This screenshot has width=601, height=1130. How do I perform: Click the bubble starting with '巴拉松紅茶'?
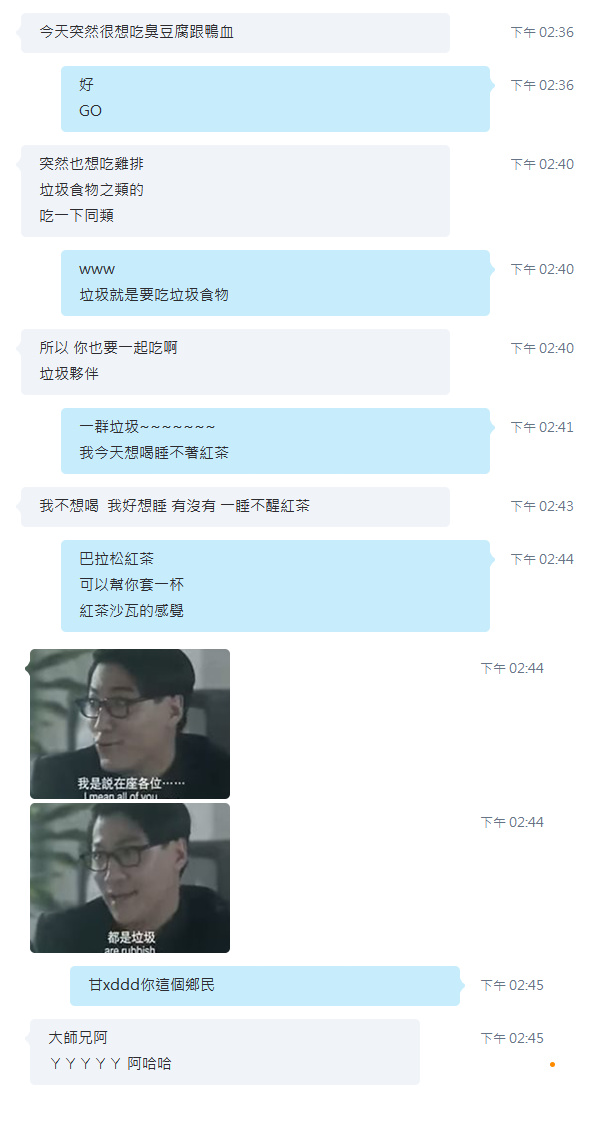coord(275,586)
